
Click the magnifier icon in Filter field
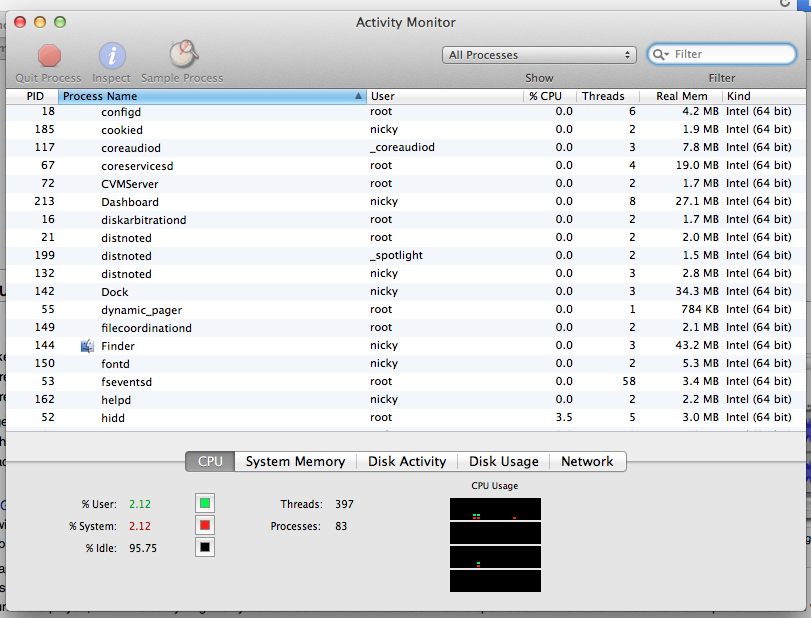(x=661, y=55)
